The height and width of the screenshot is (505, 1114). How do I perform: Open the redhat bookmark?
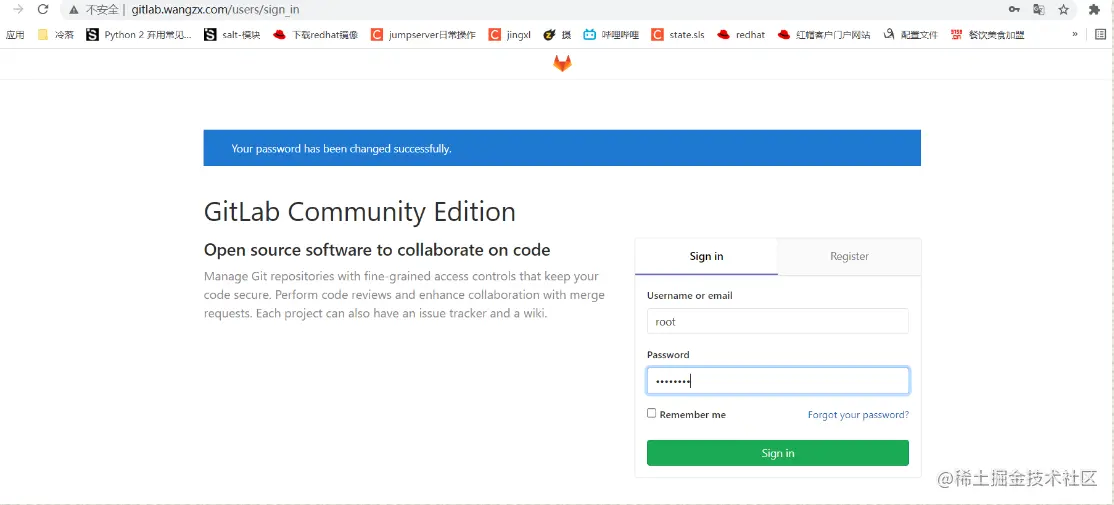[741, 34]
